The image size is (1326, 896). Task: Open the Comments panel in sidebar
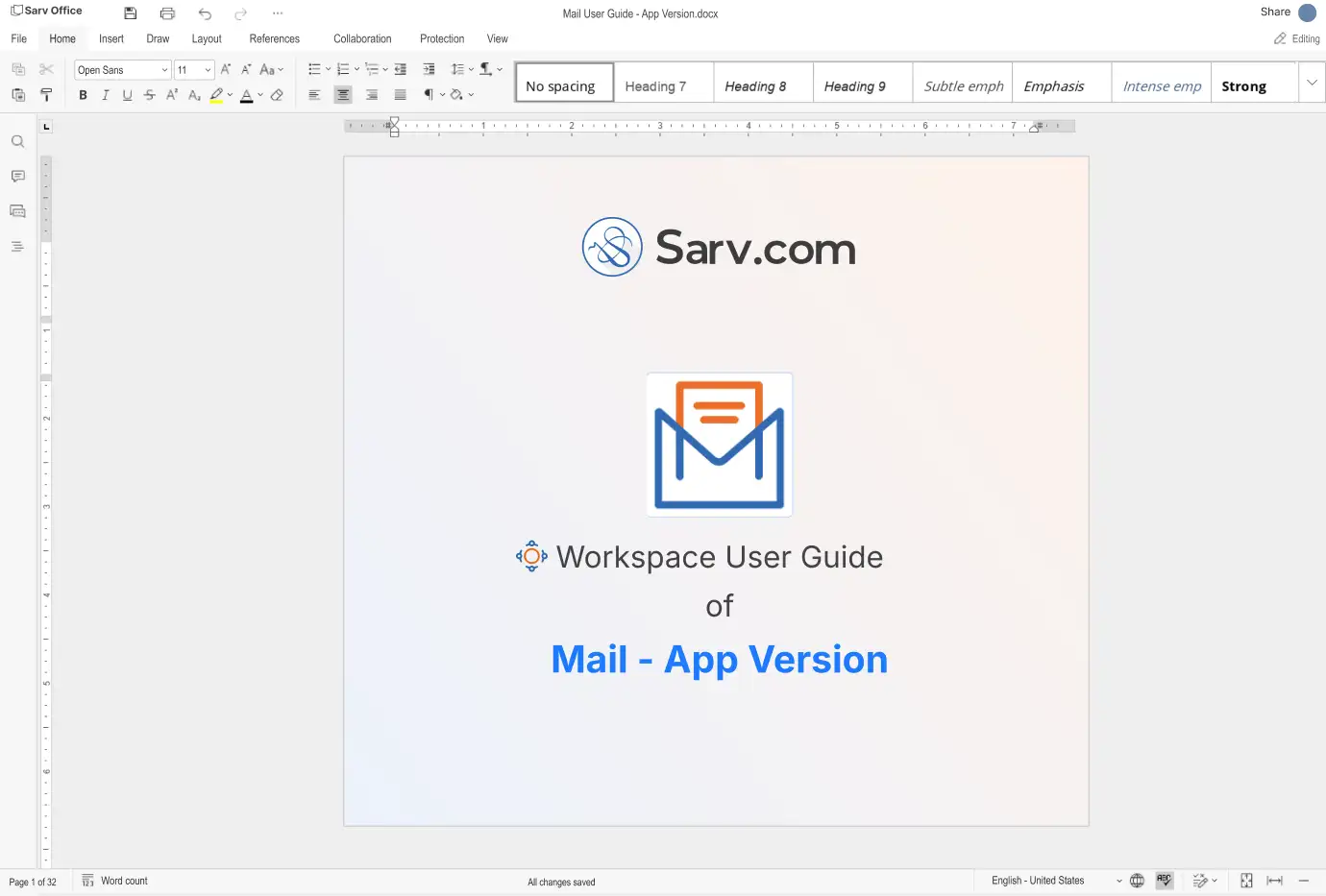[x=17, y=176]
